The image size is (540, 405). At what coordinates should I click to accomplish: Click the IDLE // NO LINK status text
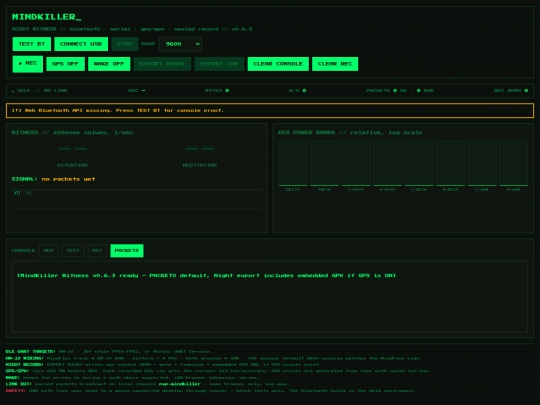click(x=40, y=91)
